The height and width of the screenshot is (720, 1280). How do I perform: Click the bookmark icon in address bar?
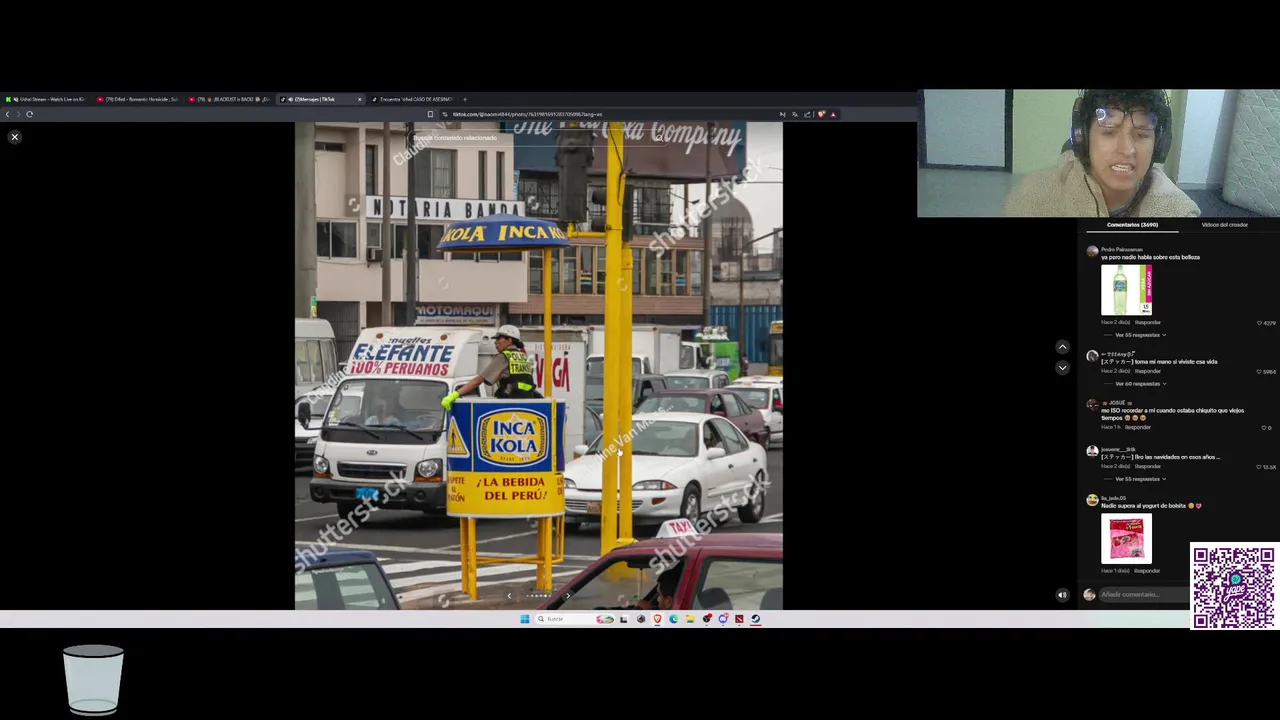click(x=430, y=114)
